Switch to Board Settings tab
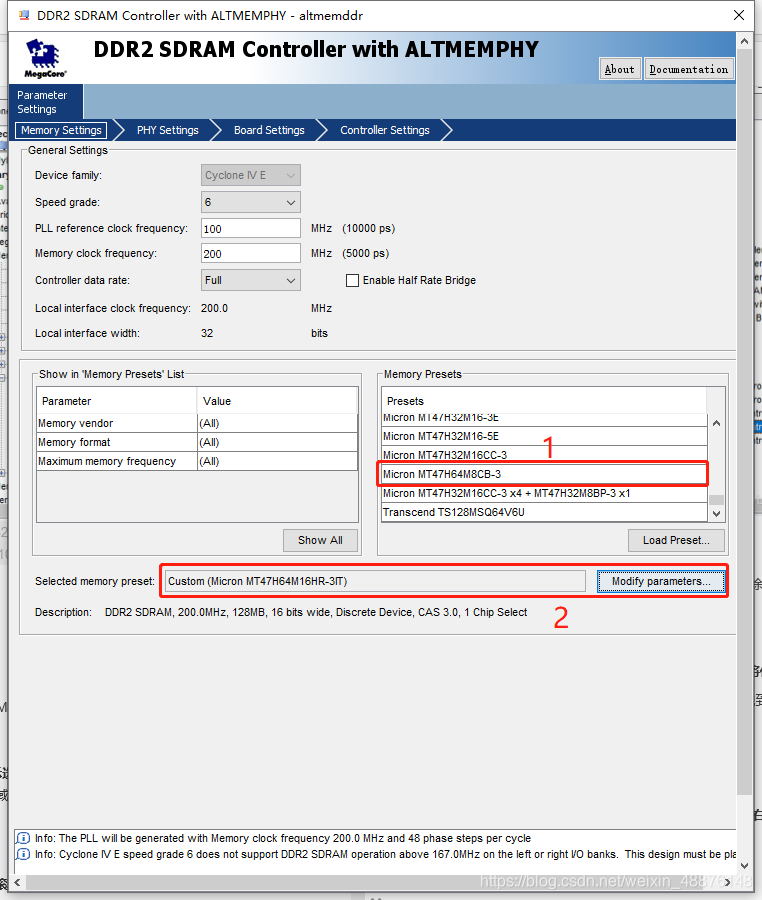This screenshot has width=762, height=900. (269, 130)
